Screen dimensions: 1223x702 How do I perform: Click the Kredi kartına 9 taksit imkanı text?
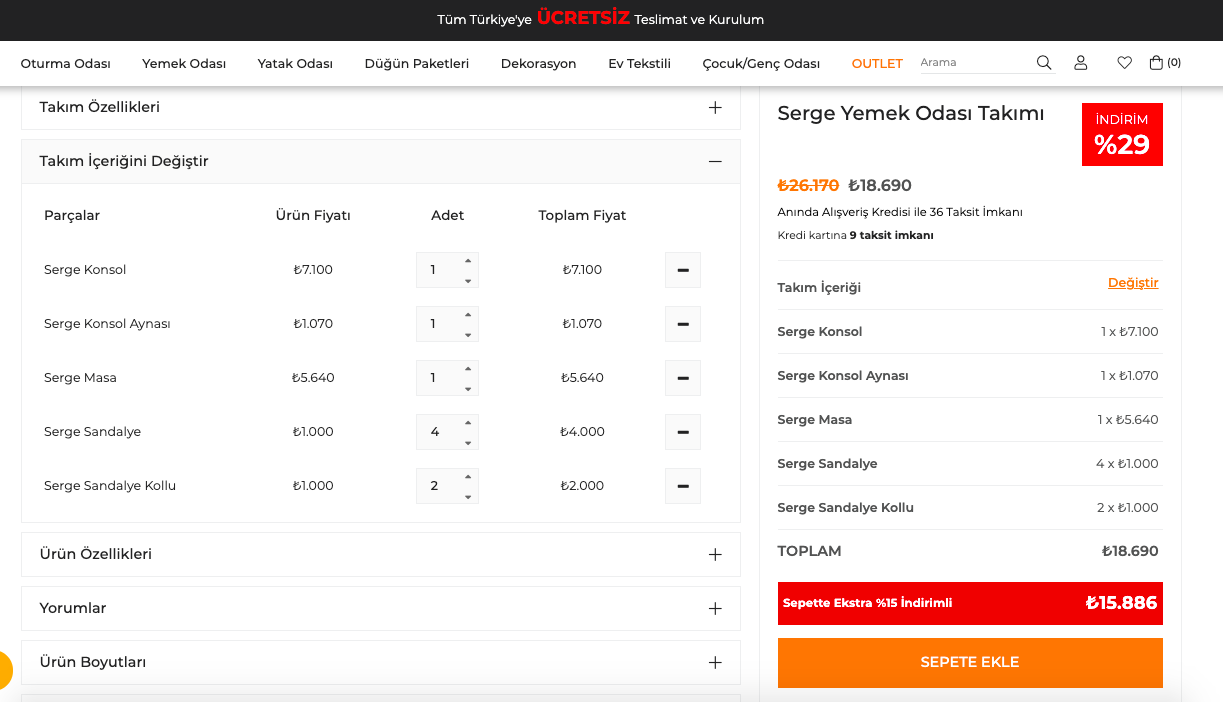[855, 236]
